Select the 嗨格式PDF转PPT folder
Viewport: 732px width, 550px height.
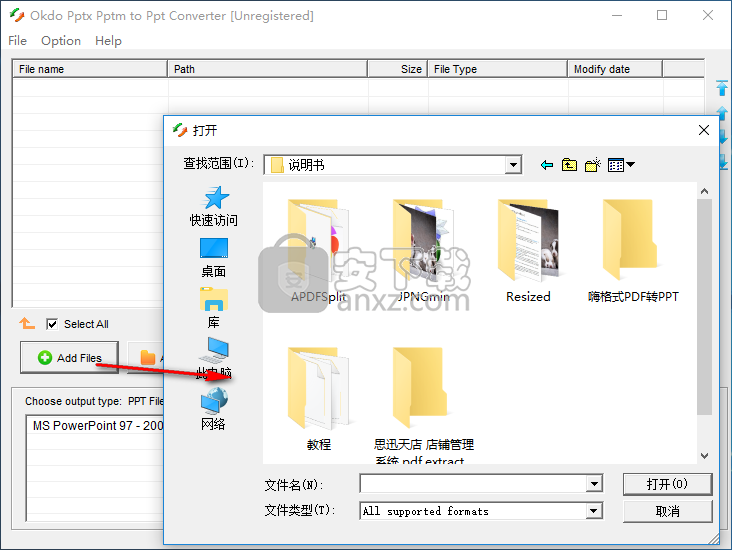click(x=633, y=251)
